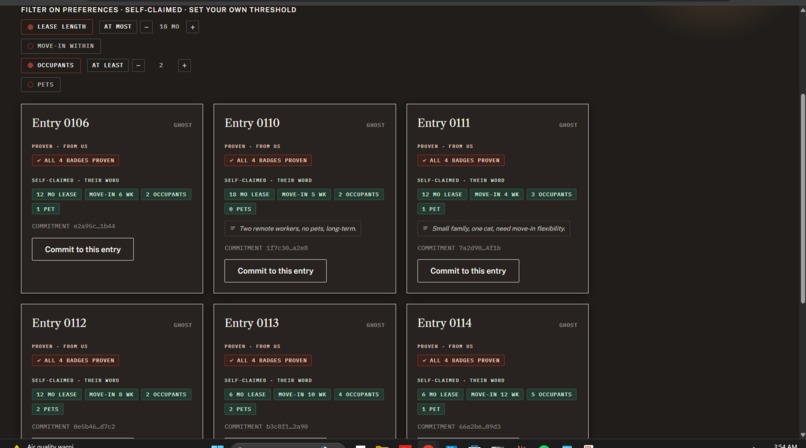The height and width of the screenshot is (448, 806).
Task: Select the 5 OCCUPANTS tag on Entry 0114
Action: 552,395
